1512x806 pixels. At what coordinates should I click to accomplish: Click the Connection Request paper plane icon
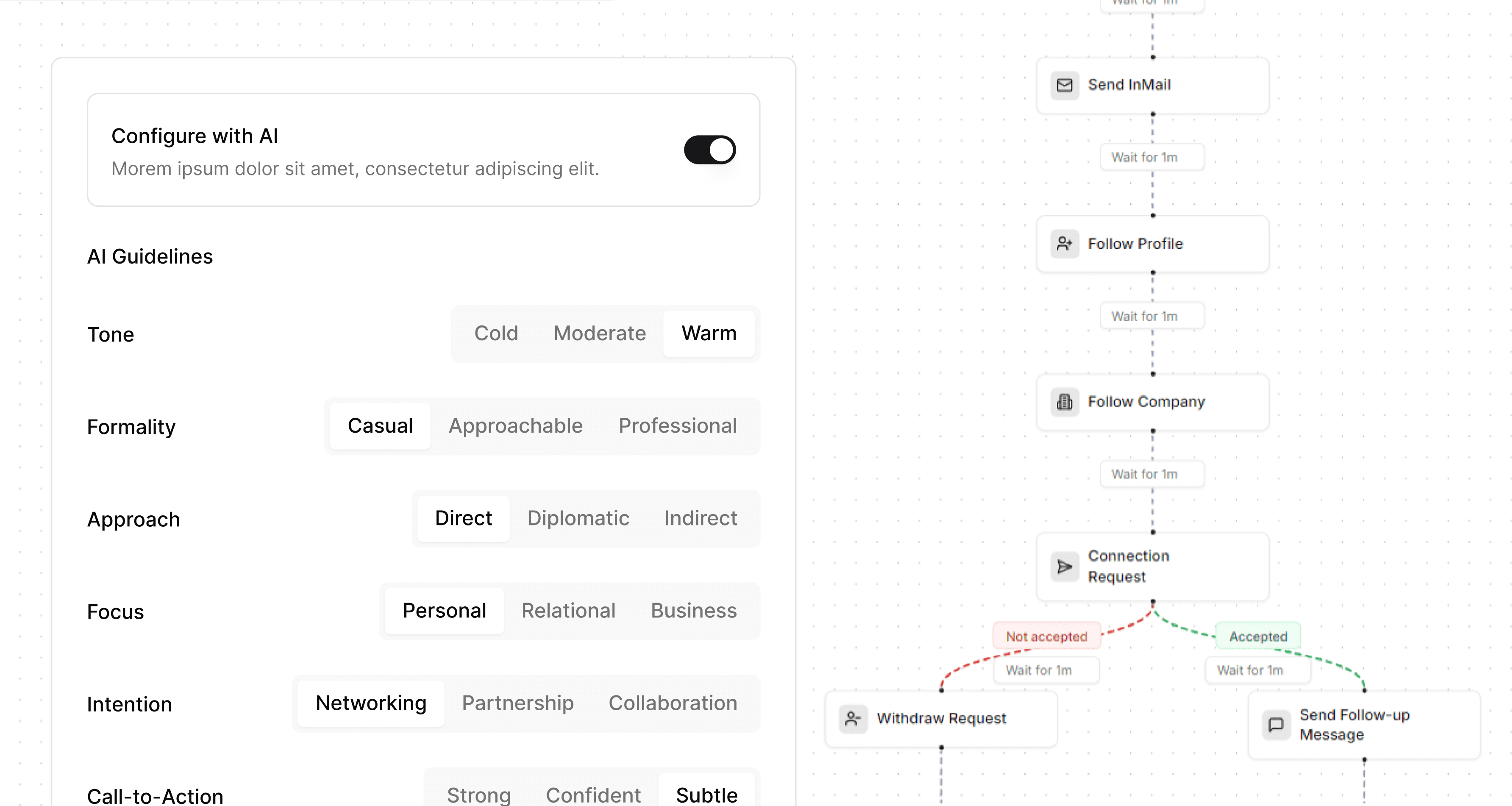coord(1064,567)
